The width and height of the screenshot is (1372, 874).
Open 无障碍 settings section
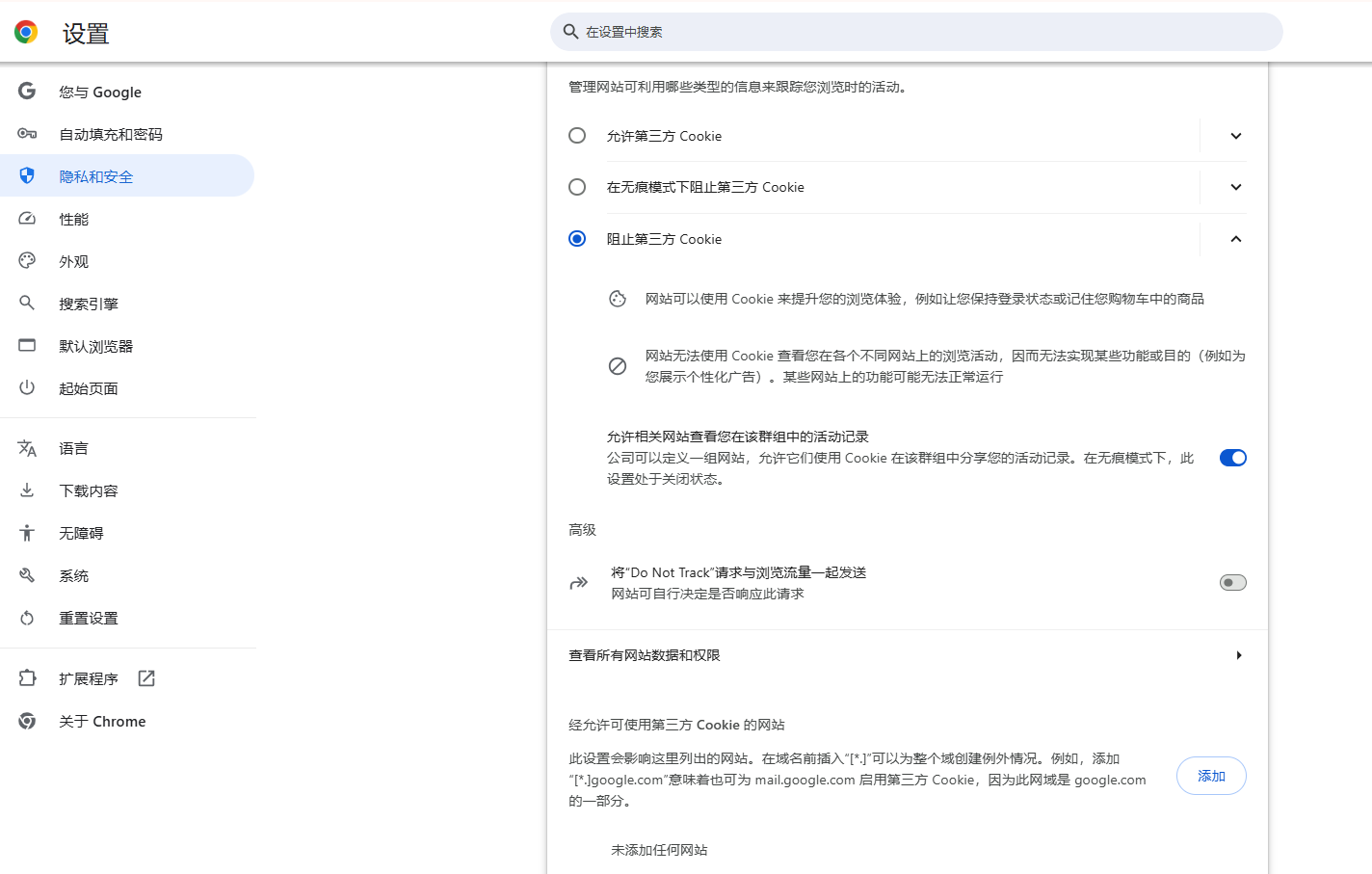[128, 533]
